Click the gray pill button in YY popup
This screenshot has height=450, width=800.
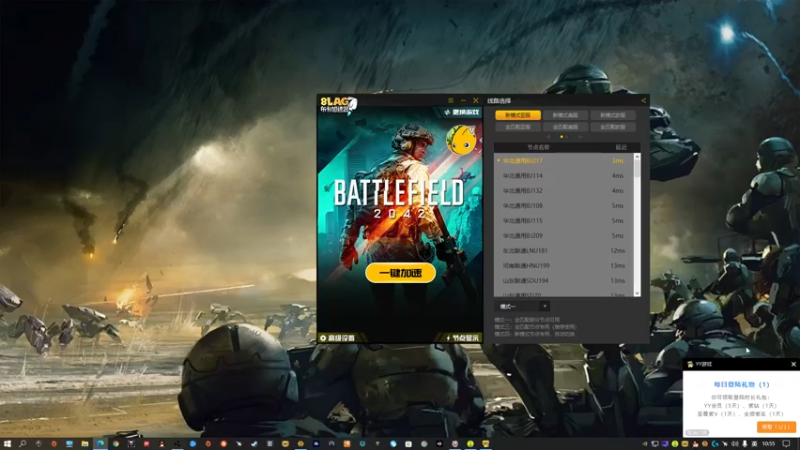coord(697,433)
